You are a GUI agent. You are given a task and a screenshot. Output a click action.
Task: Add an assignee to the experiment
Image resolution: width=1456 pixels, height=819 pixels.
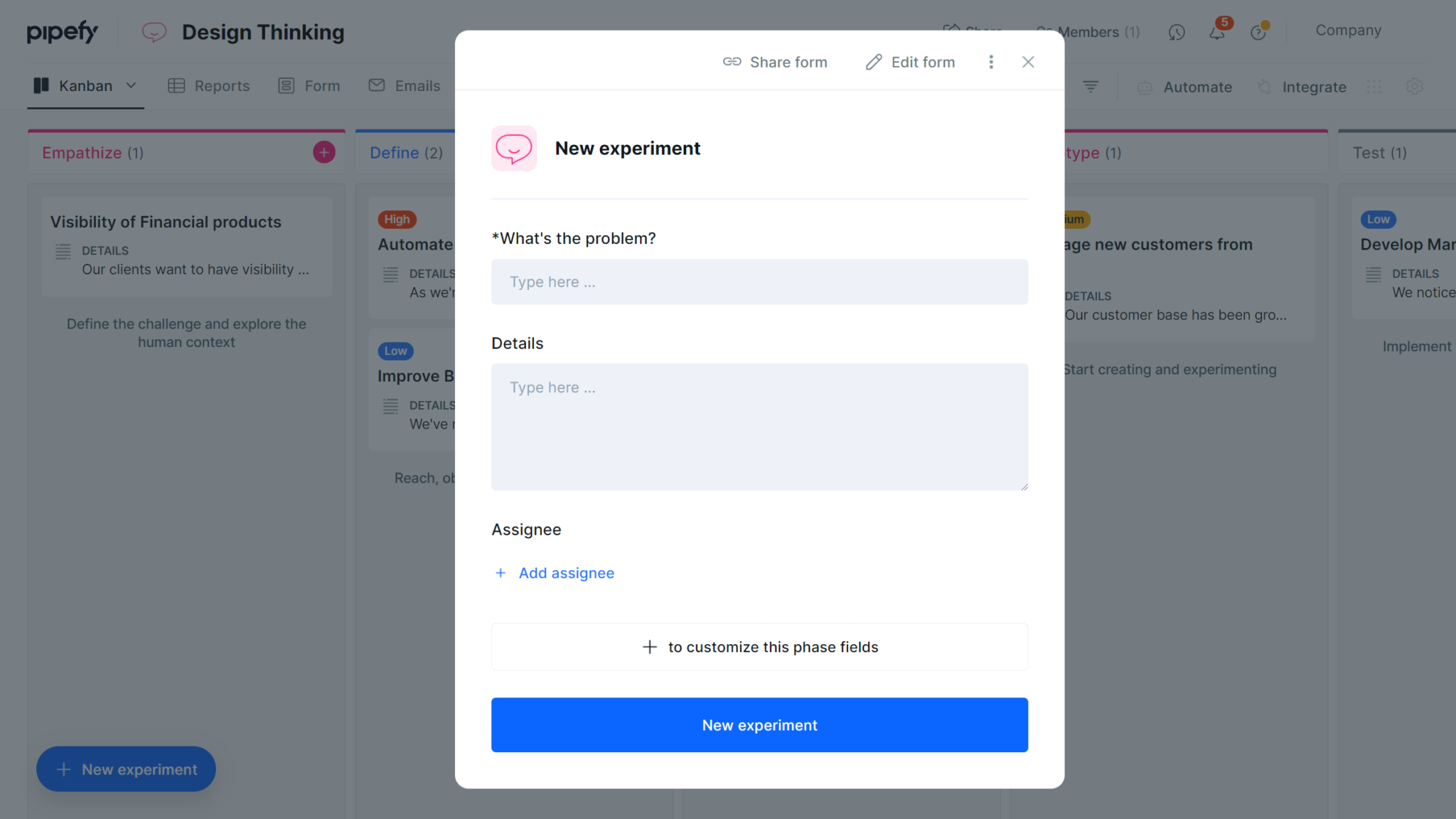point(554,573)
